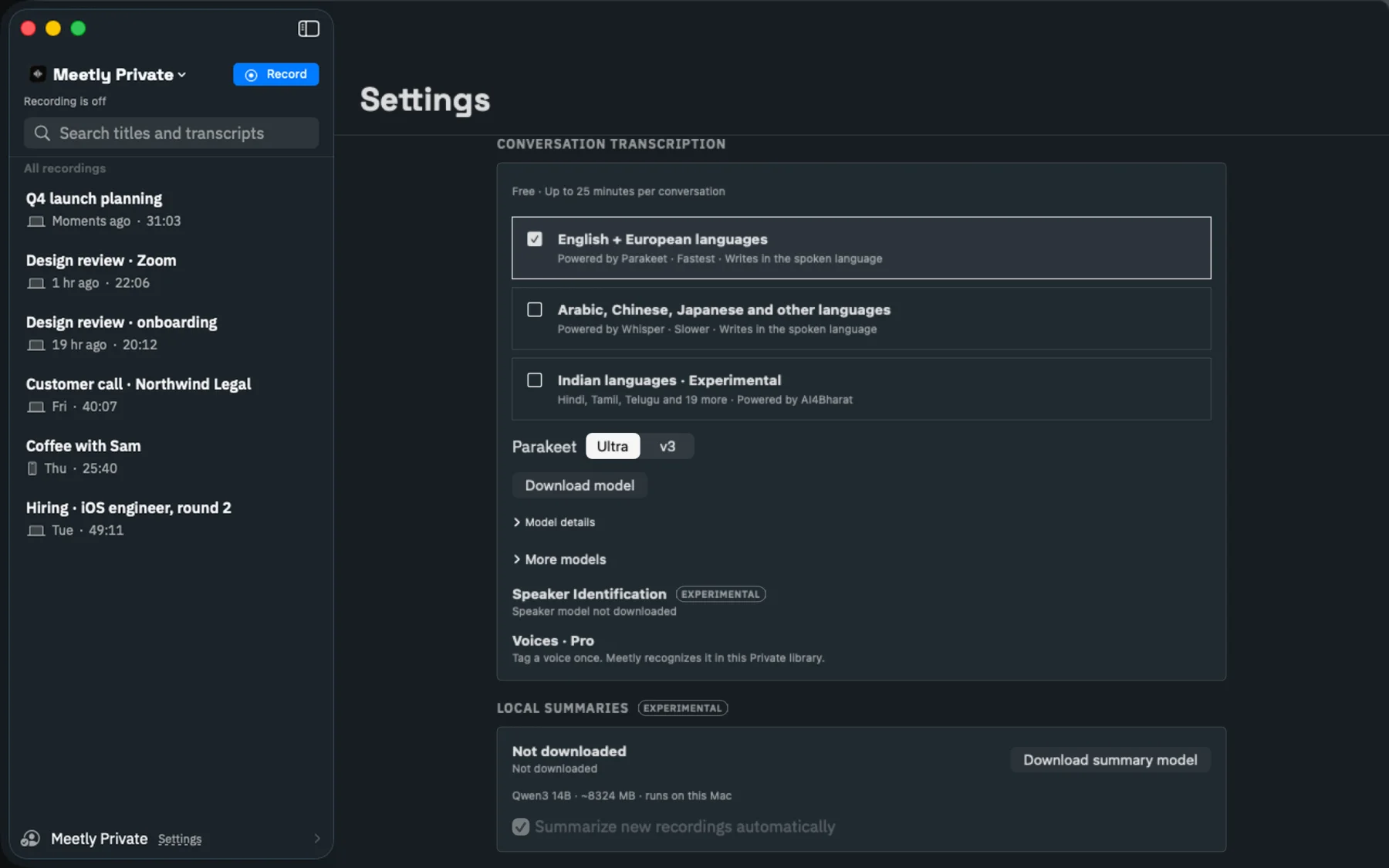Image resolution: width=1389 pixels, height=868 pixels.
Task: Open the Coffee with Sam recording
Action: click(171, 456)
